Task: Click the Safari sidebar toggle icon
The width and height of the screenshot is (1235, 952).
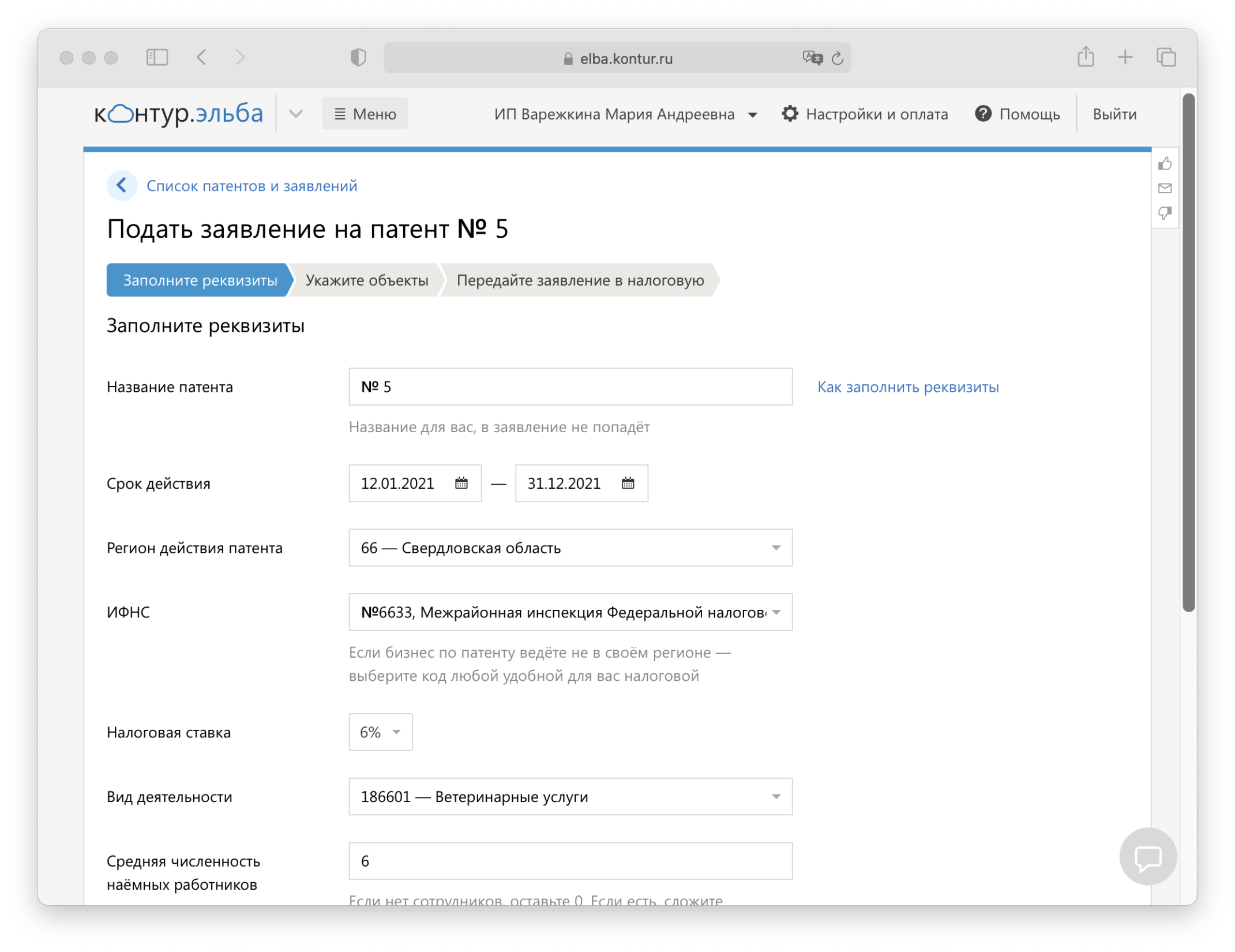Action: [x=157, y=57]
